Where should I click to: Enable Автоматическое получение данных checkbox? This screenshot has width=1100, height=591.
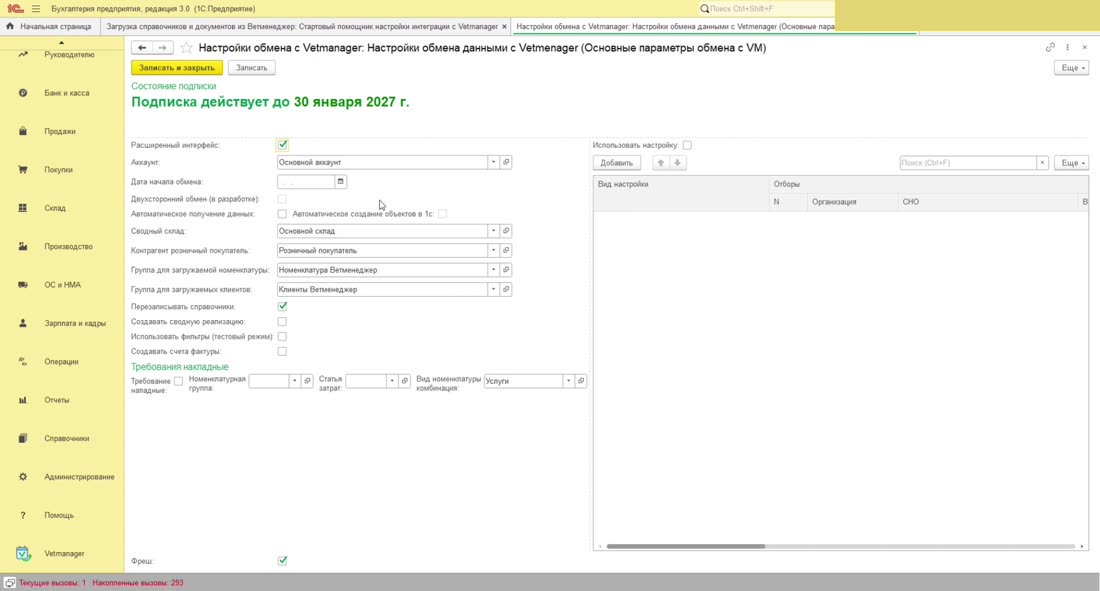(282, 213)
